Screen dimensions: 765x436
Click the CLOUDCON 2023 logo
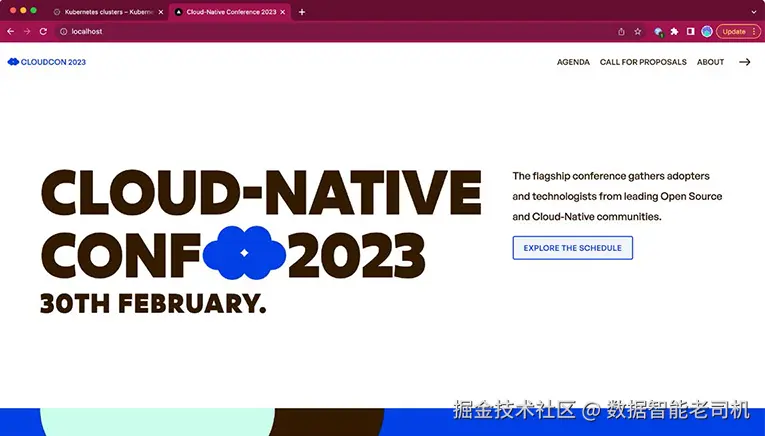(x=47, y=62)
